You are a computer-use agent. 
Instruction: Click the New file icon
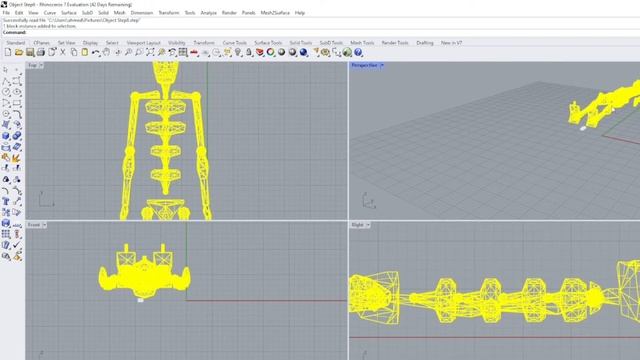[8, 52]
